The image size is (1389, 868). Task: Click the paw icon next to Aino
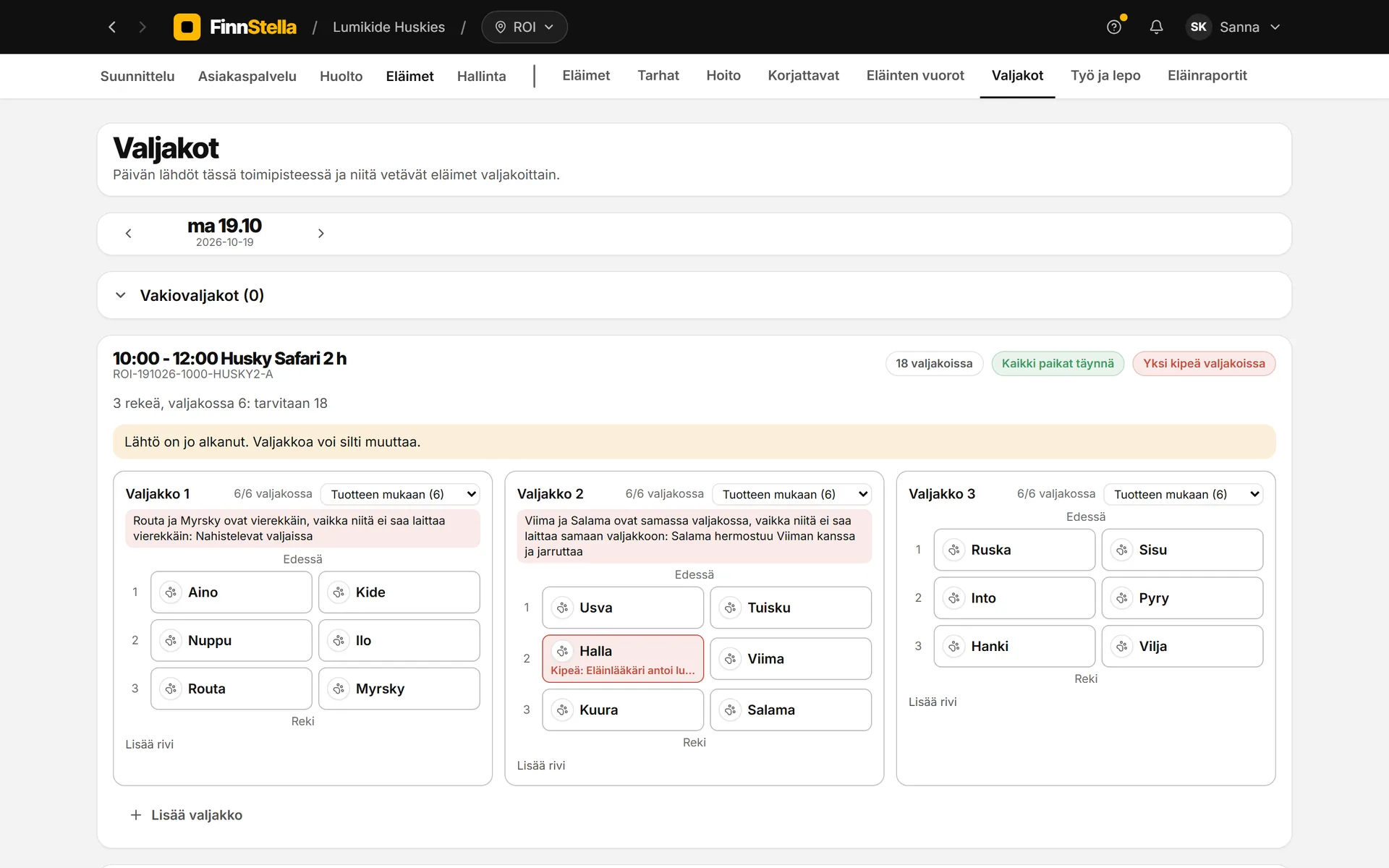click(x=171, y=592)
